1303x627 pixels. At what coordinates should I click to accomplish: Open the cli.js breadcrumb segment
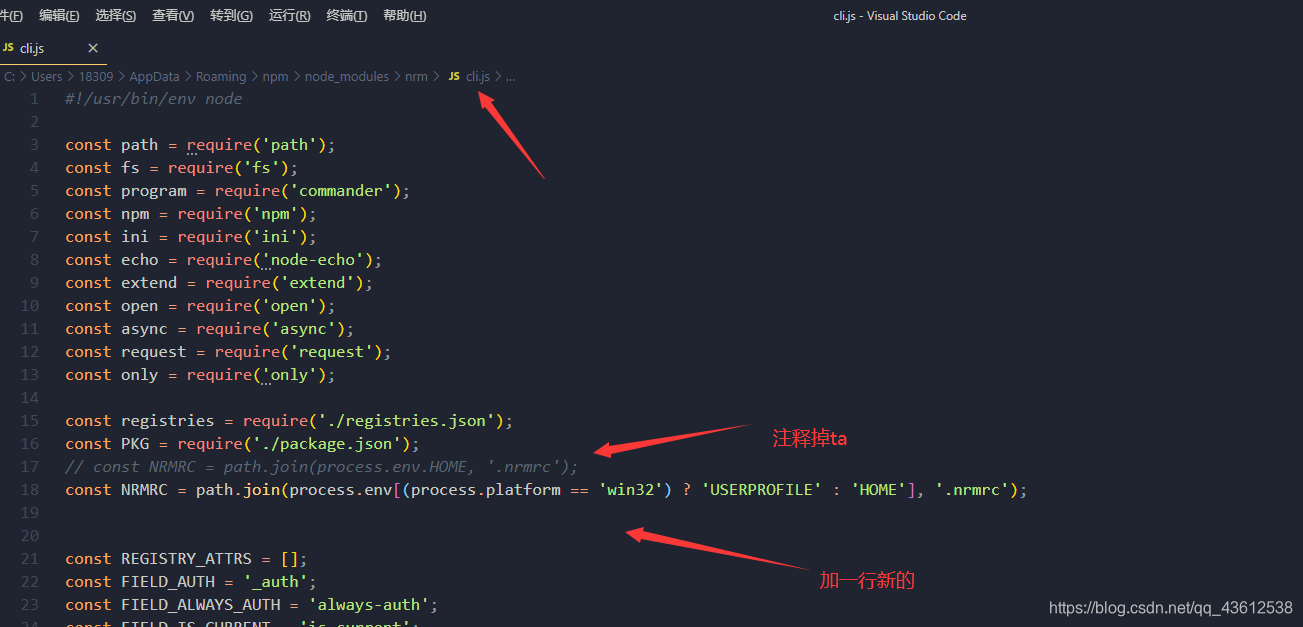[478, 76]
